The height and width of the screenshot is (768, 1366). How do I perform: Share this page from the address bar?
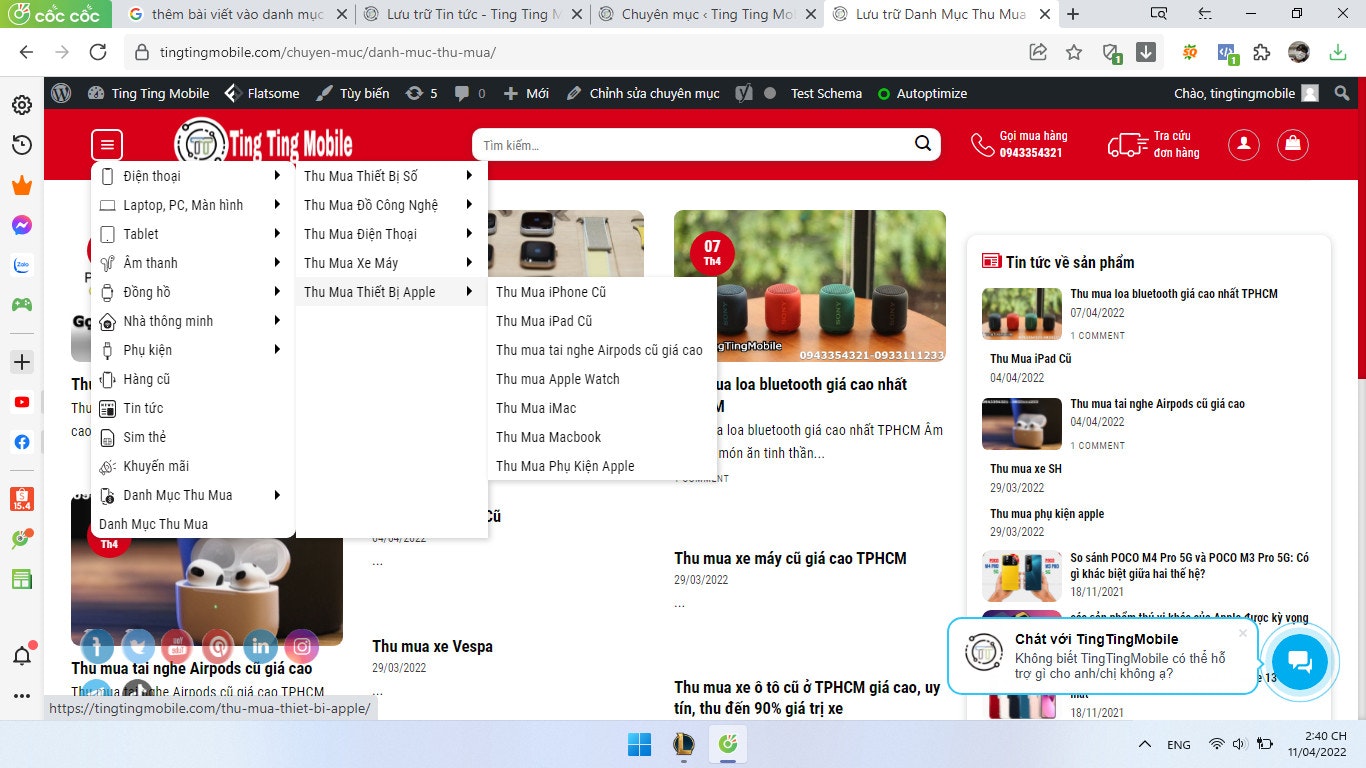(1038, 52)
